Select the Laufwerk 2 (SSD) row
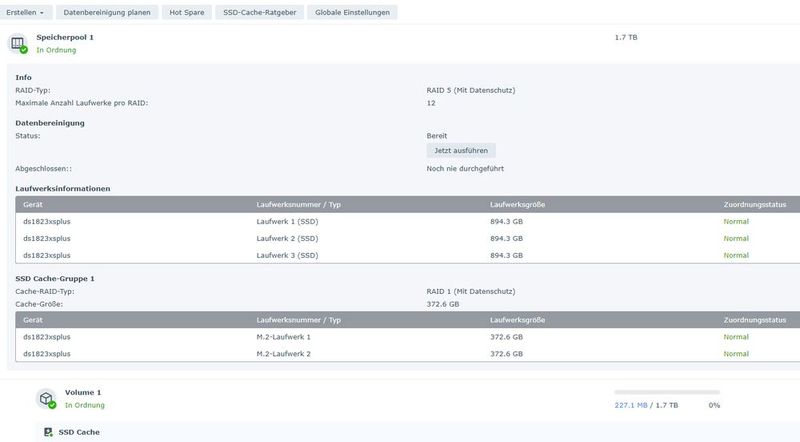The width and height of the screenshot is (800, 442). [x=408, y=238]
